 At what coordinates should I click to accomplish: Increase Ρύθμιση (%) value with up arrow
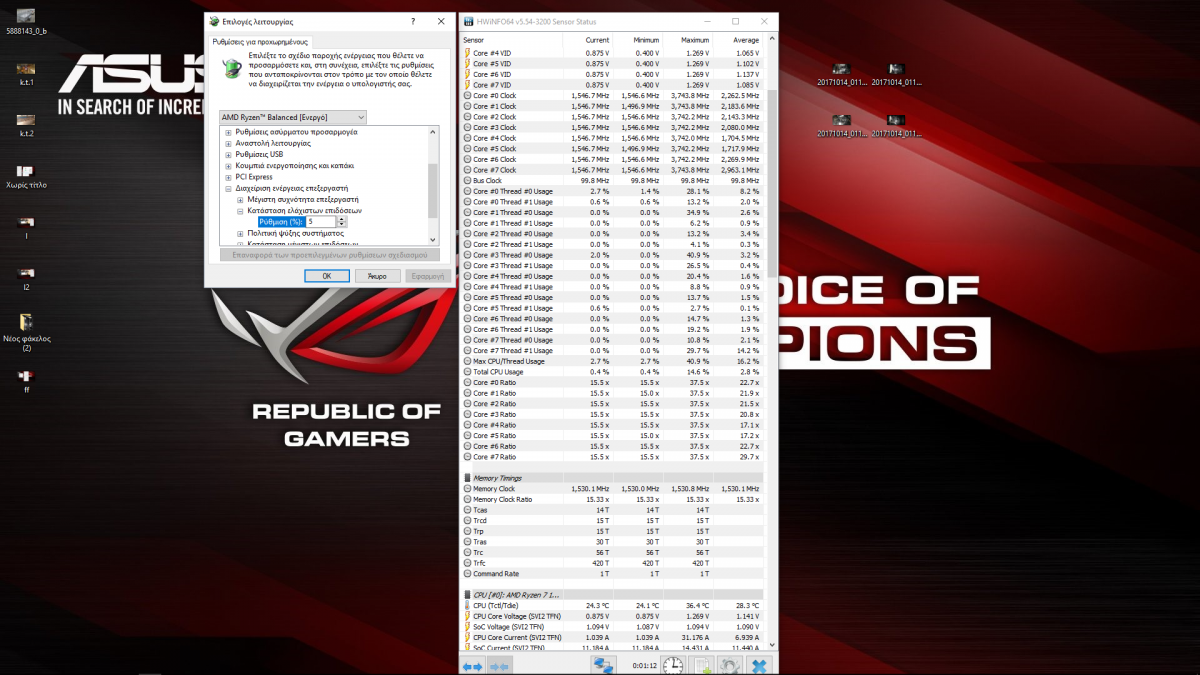coord(343,219)
